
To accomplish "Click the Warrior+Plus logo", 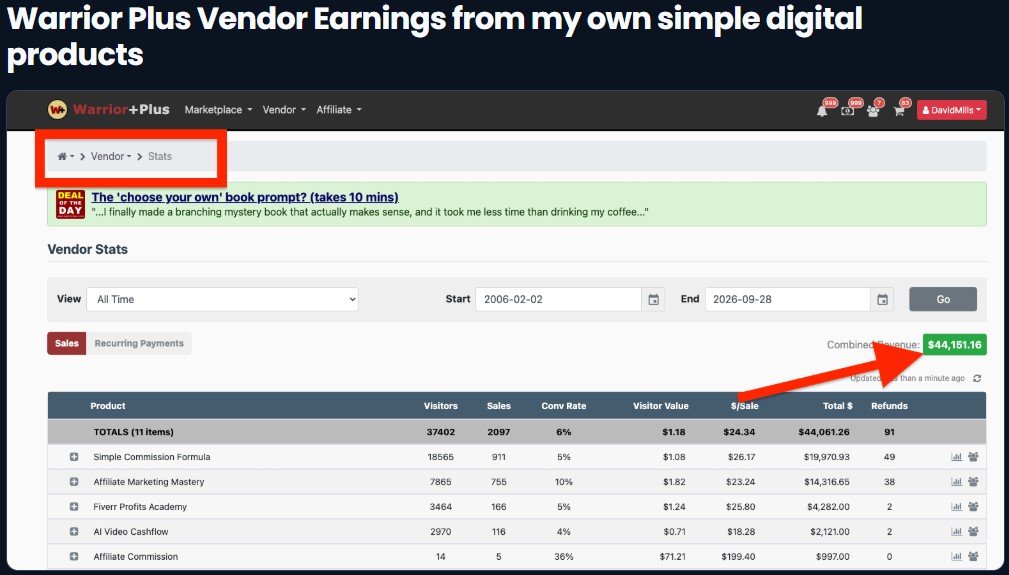I will [109, 109].
